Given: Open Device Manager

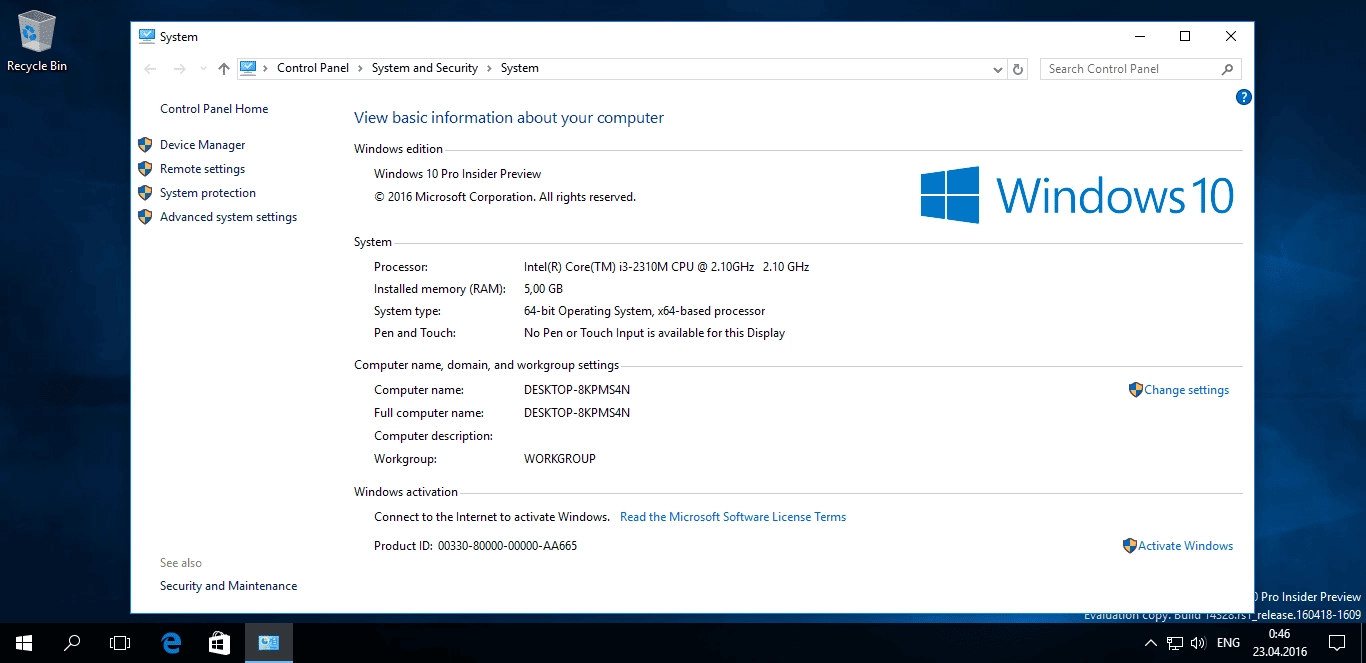Looking at the screenshot, I should click(202, 145).
